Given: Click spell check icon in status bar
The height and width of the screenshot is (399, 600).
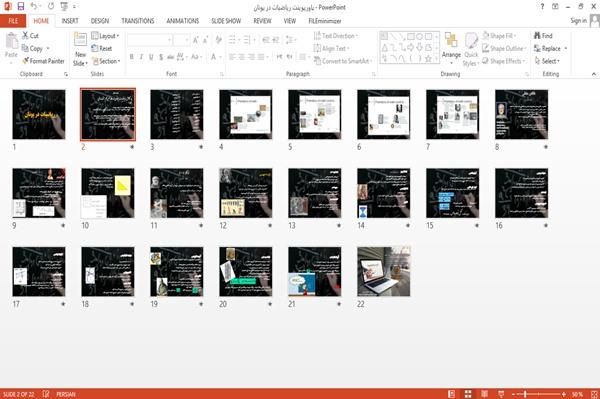Looking at the screenshot, I should coord(46,394).
